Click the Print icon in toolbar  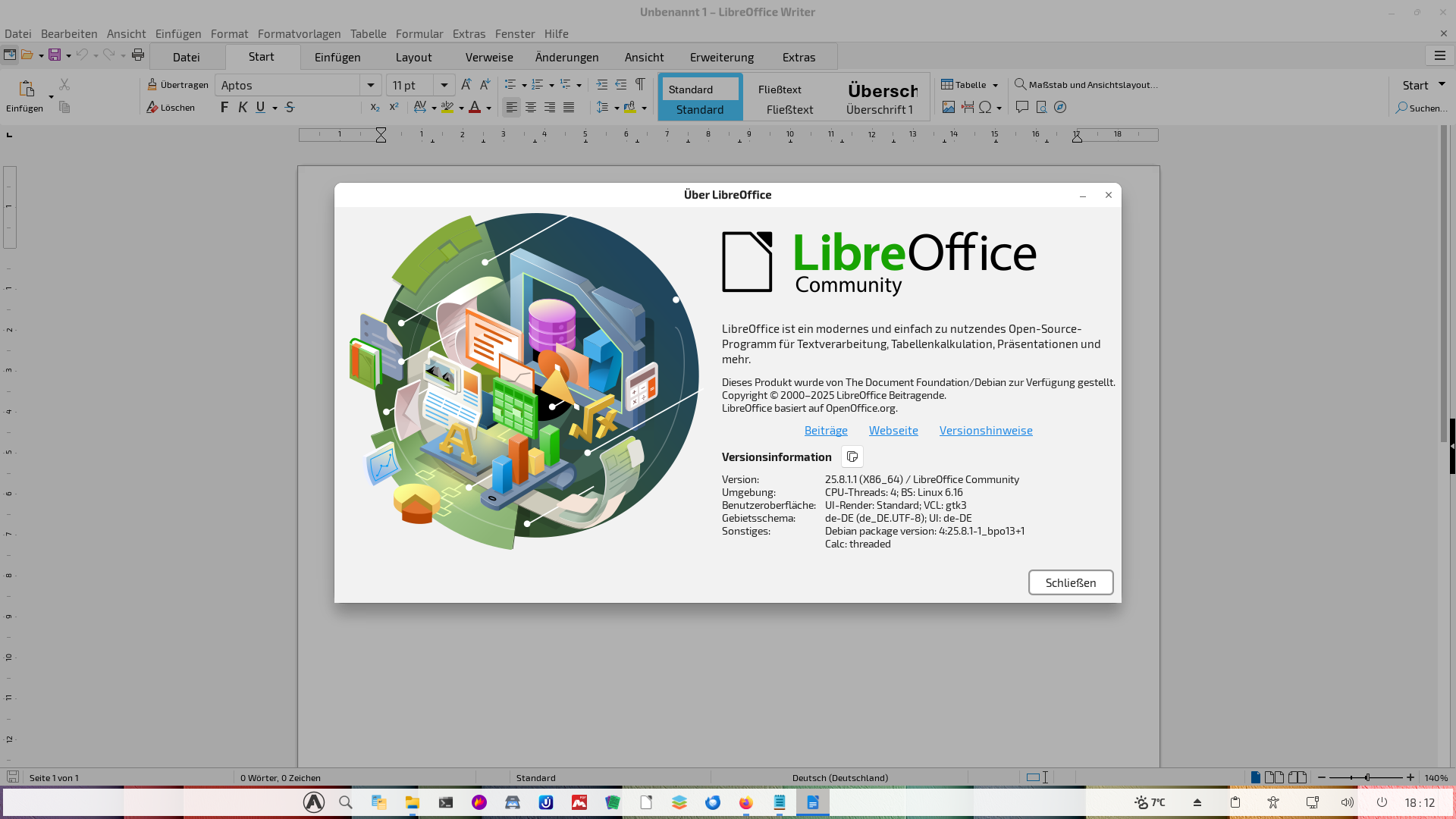click(137, 55)
